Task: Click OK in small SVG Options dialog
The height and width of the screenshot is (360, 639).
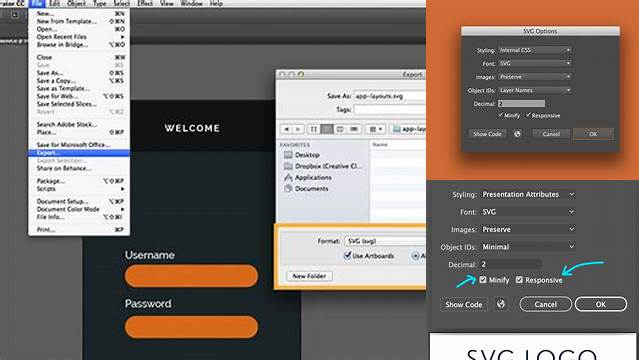Action: coord(593,134)
